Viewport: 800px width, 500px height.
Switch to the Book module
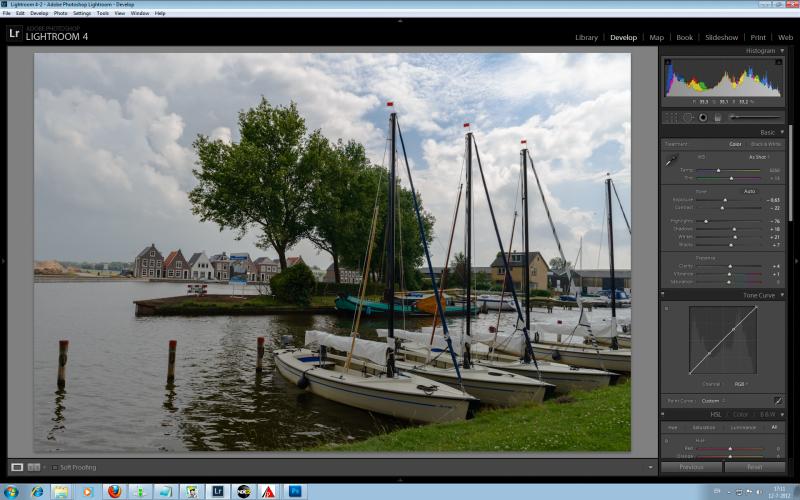click(684, 37)
